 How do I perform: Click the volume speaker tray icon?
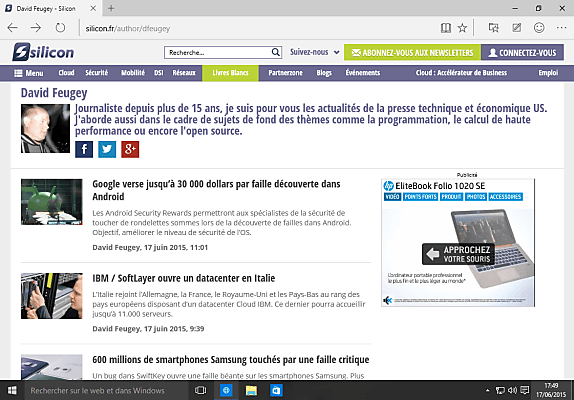coord(512,390)
